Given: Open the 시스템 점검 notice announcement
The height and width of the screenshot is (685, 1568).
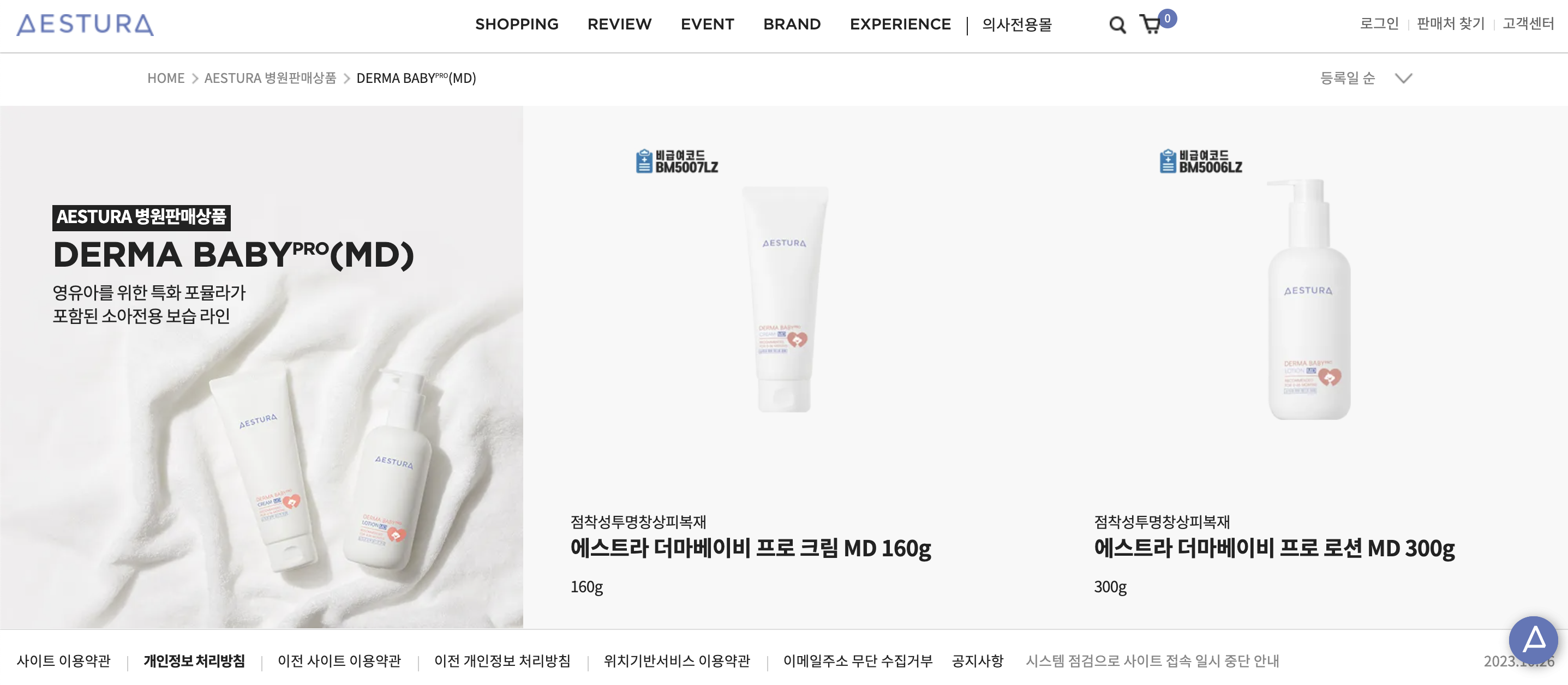Looking at the screenshot, I should point(1152,660).
